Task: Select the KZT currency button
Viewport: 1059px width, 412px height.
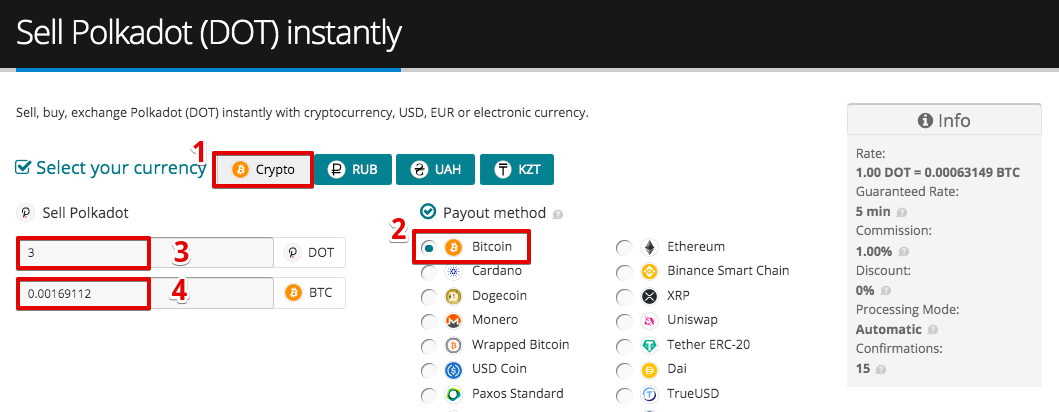Action: [517, 170]
